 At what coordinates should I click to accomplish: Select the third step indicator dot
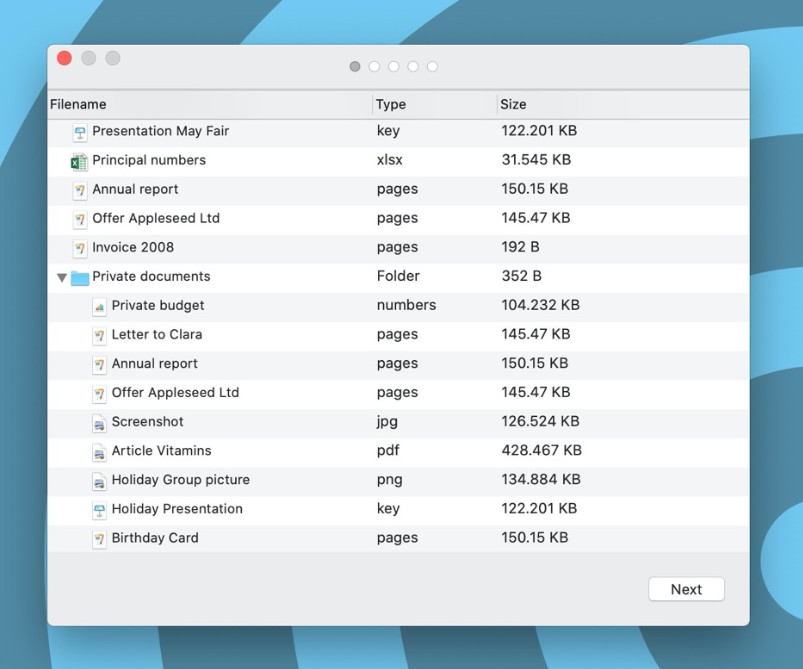click(x=394, y=67)
